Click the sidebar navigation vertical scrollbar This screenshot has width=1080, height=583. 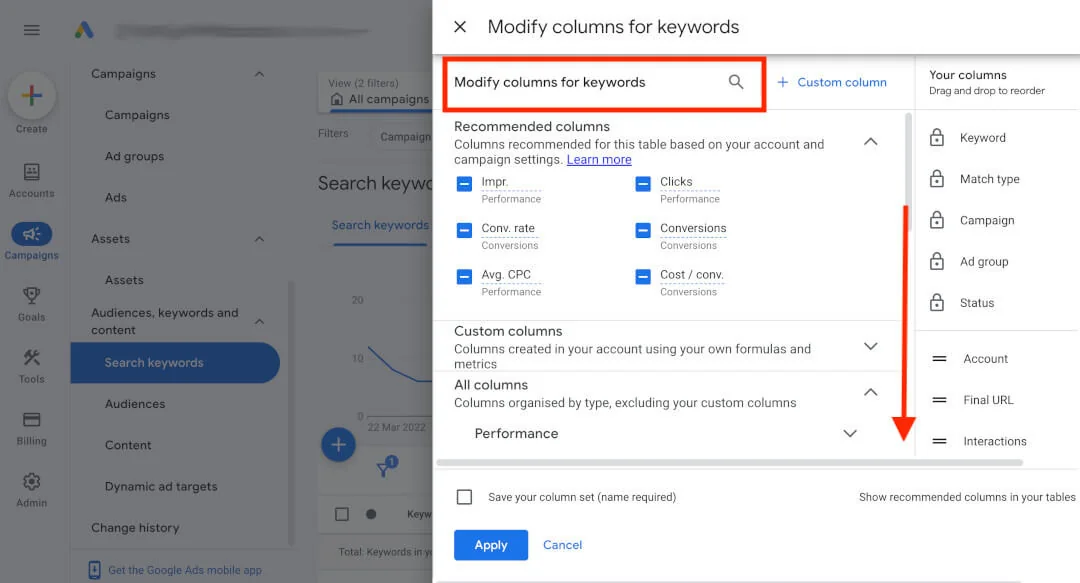tap(291, 413)
